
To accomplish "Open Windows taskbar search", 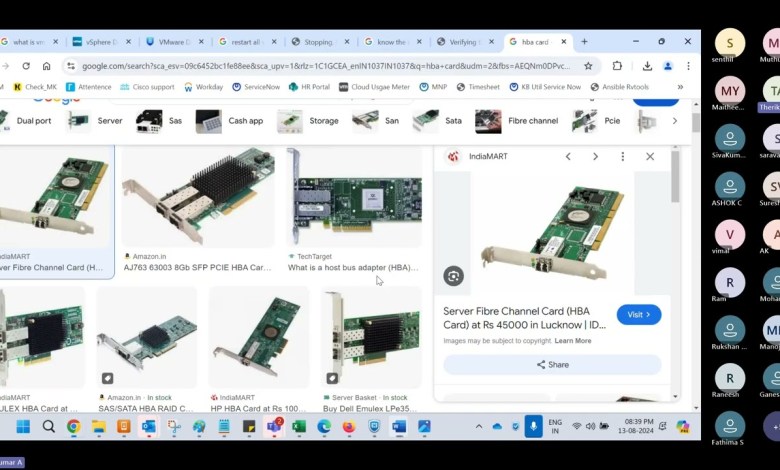I will (x=48, y=426).
